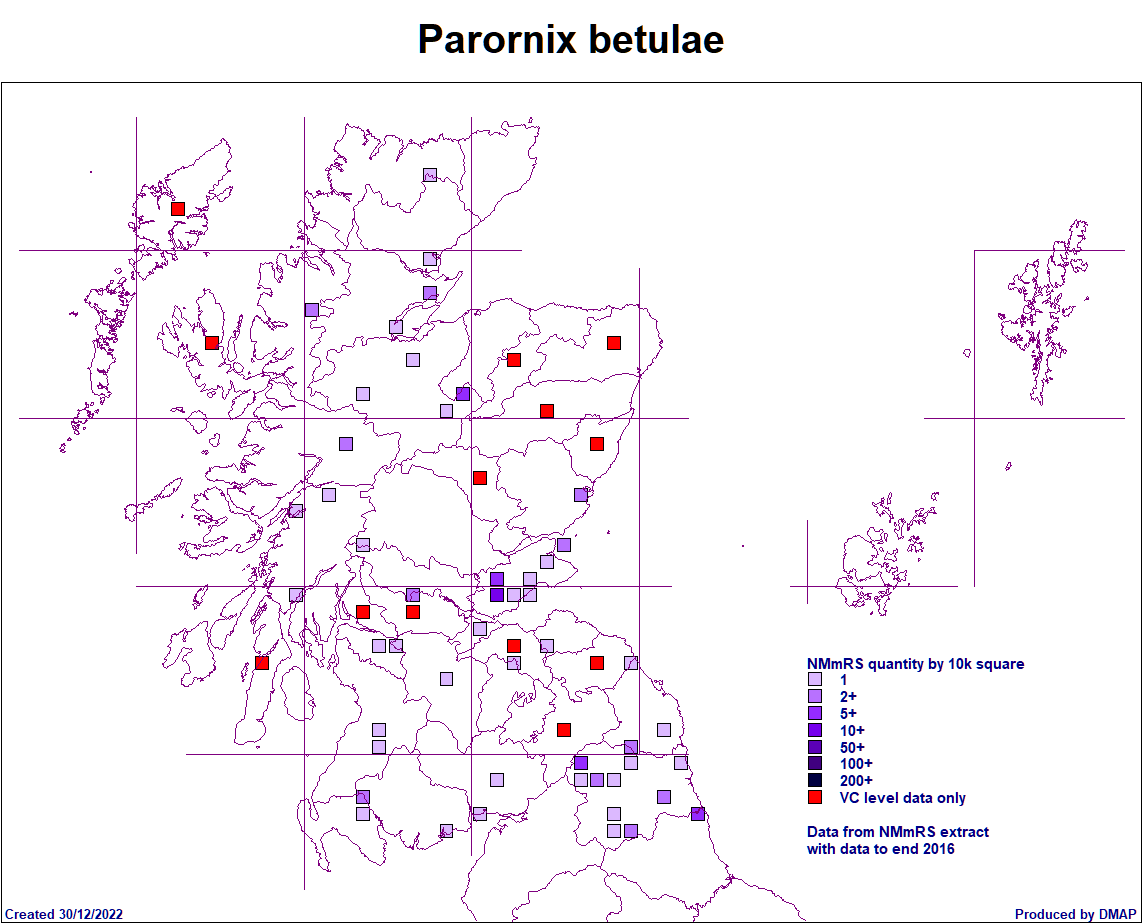Viewport: 1144px width, 924px height.
Task: Click the red 'VC level data only' swatch
Action: pyautogui.click(x=815, y=797)
